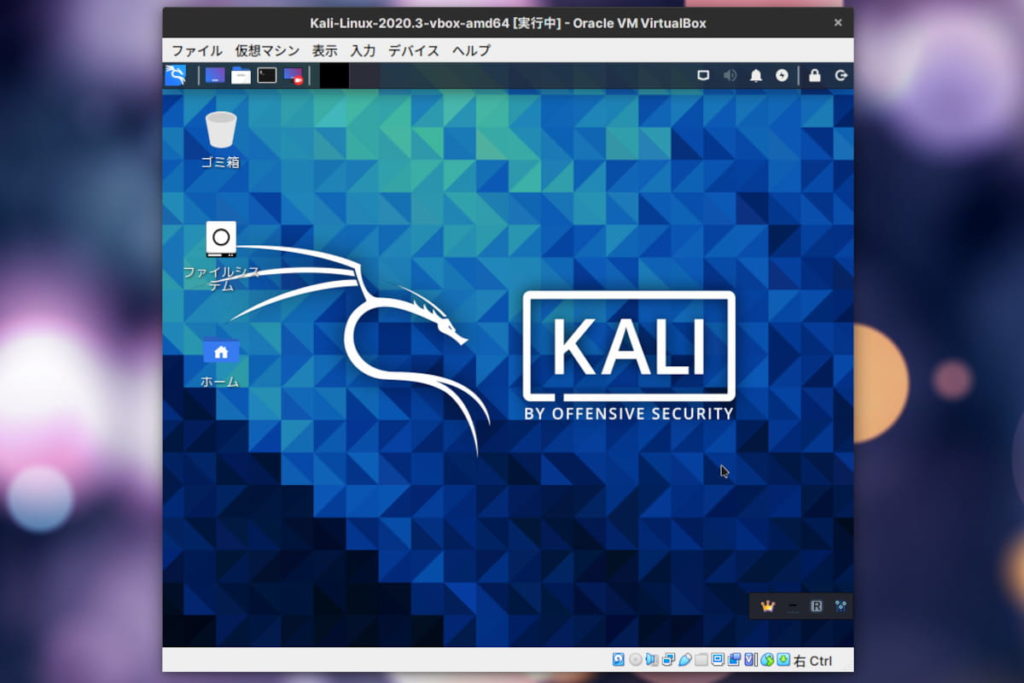This screenshot has height=683, width=1024.
Task: Toggle mute using the speaker icon in the panel
Action: tap(729, 75)
